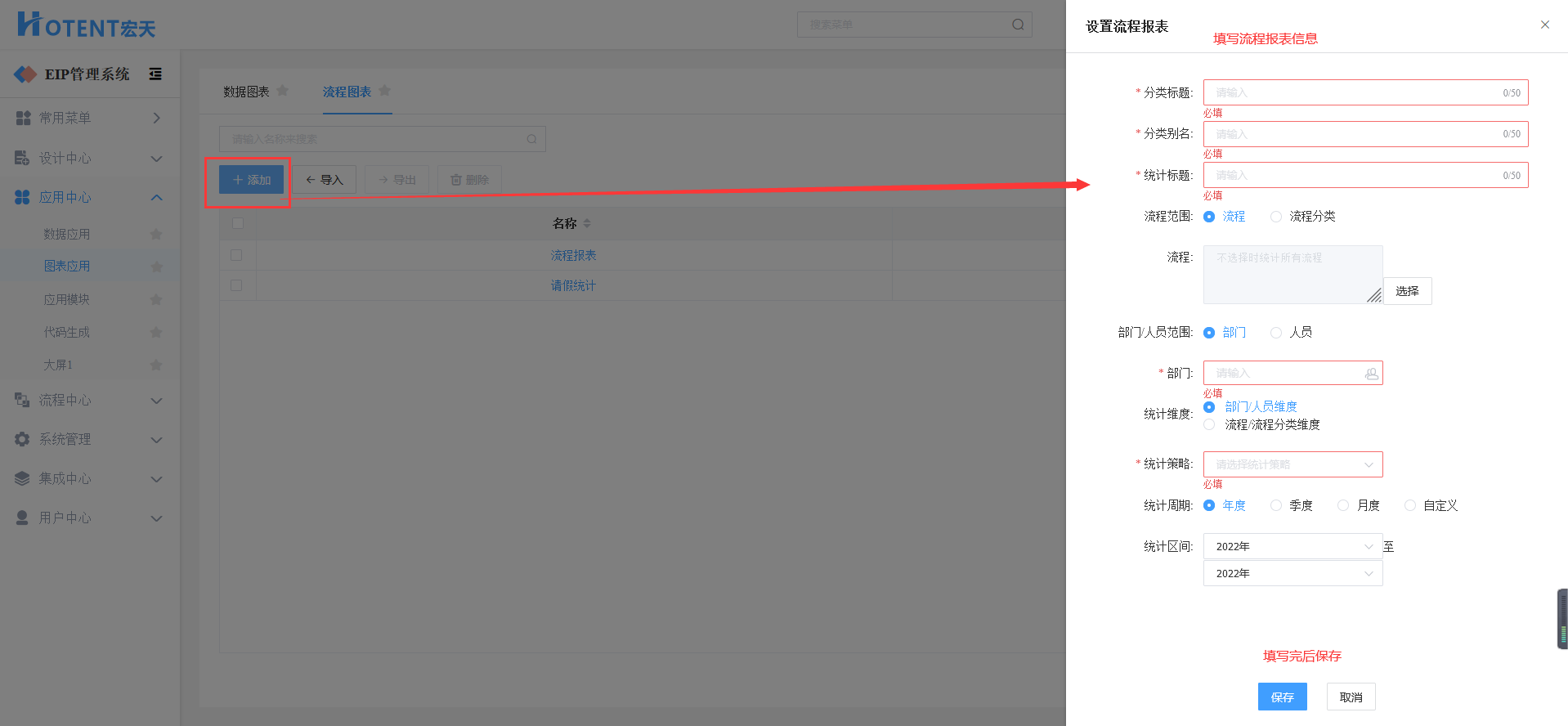Expand the 系统管理 menu
1568x726 pixels.
tap(90, 439)
